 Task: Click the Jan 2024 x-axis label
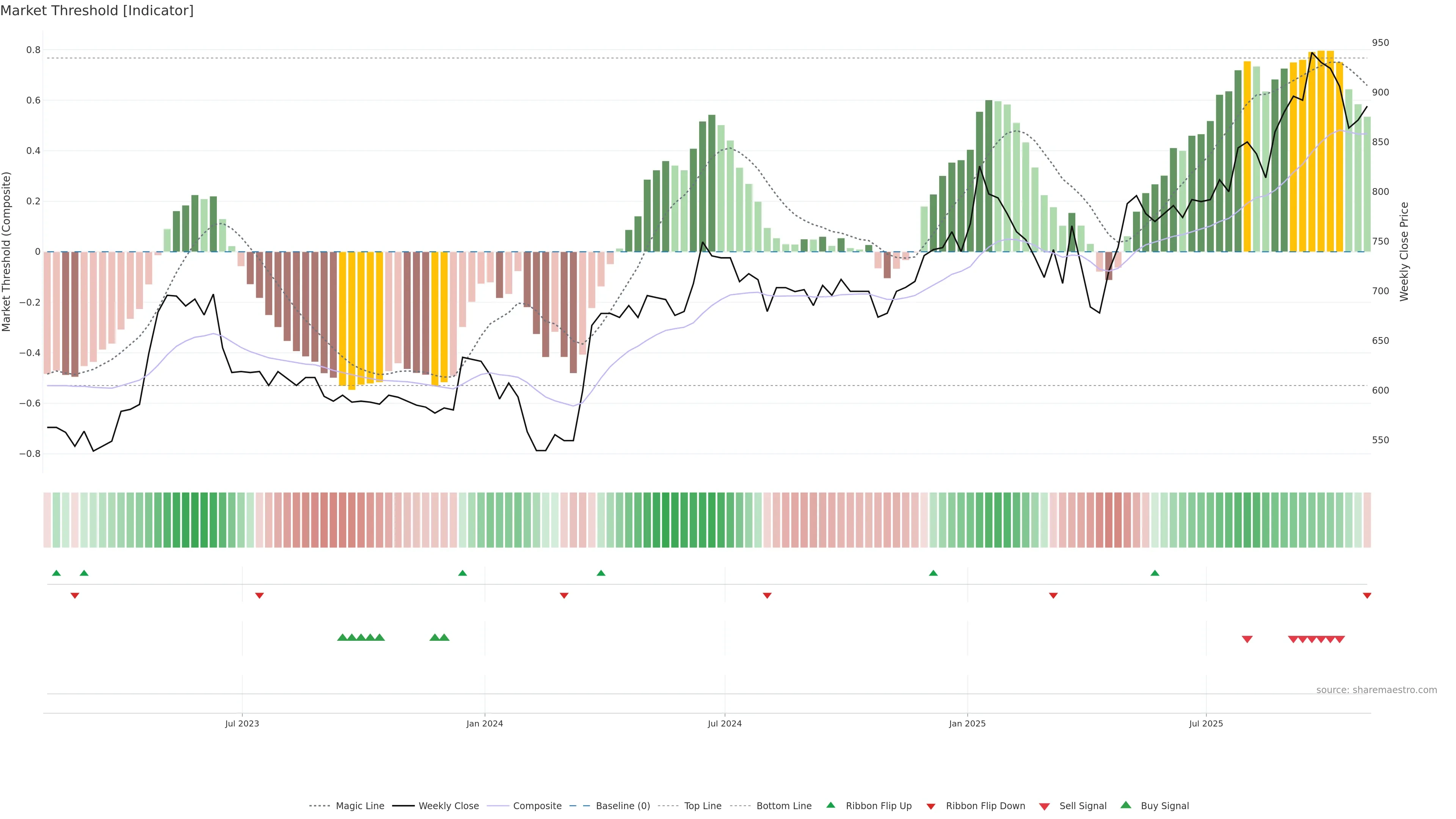[x=485, y=723]
